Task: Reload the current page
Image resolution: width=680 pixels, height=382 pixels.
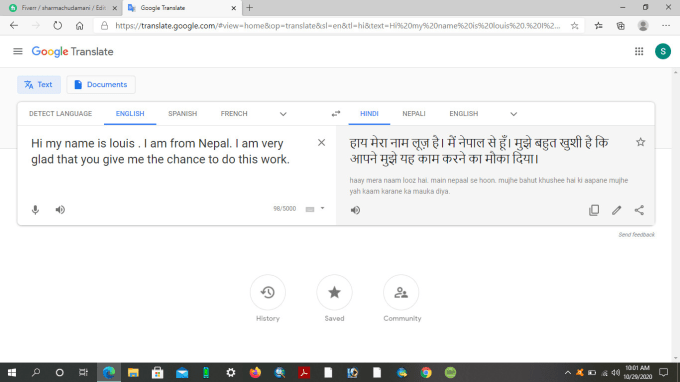Action: [58, 26]
